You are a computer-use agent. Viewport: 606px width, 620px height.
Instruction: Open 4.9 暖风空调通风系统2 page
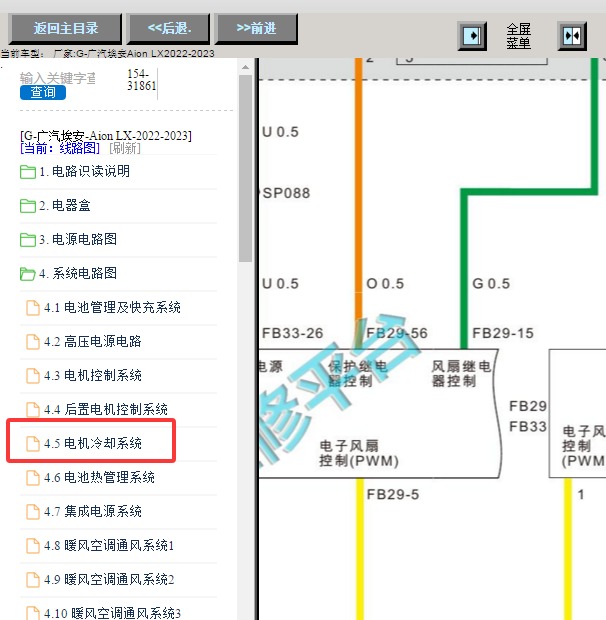[x=109, y=579]
